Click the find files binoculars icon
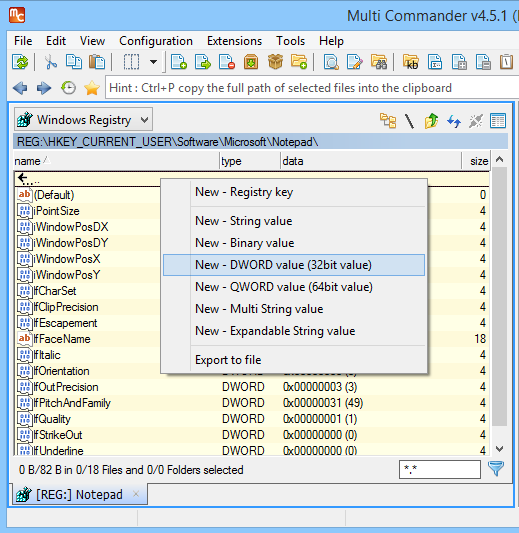The width and height of the screenshot is (519, 533). (379, 62)
